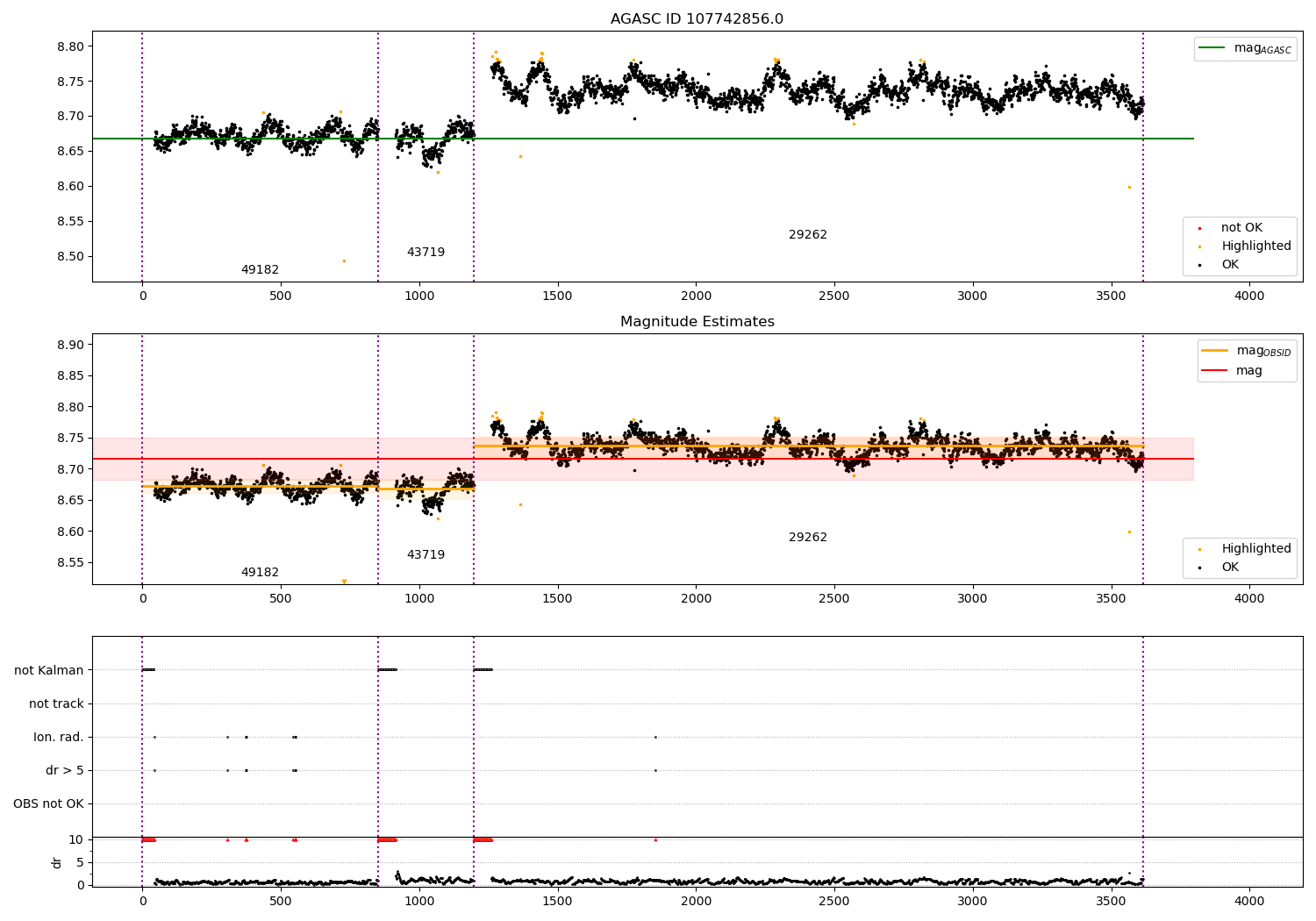Click the 500 tick under middle plot
Image resolution: width=1316 pixels, height=921 pixels.
click(281, 599)
